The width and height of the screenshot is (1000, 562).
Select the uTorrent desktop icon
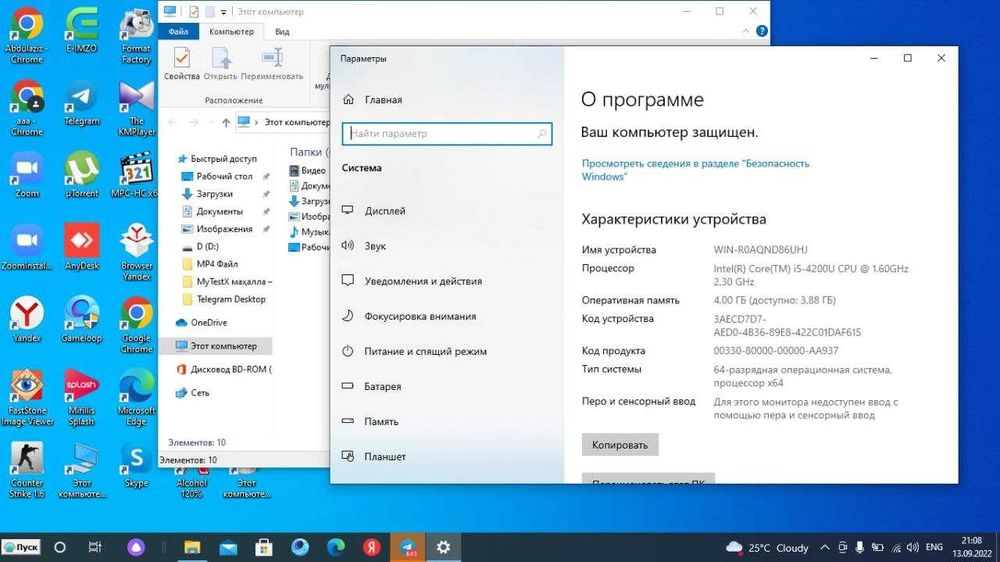[82, 175]
